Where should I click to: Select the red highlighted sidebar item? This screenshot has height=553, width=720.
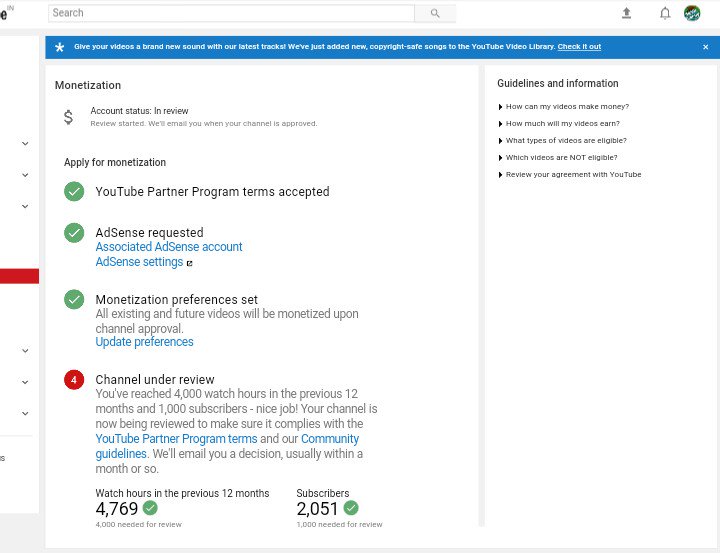pos(19,276)
